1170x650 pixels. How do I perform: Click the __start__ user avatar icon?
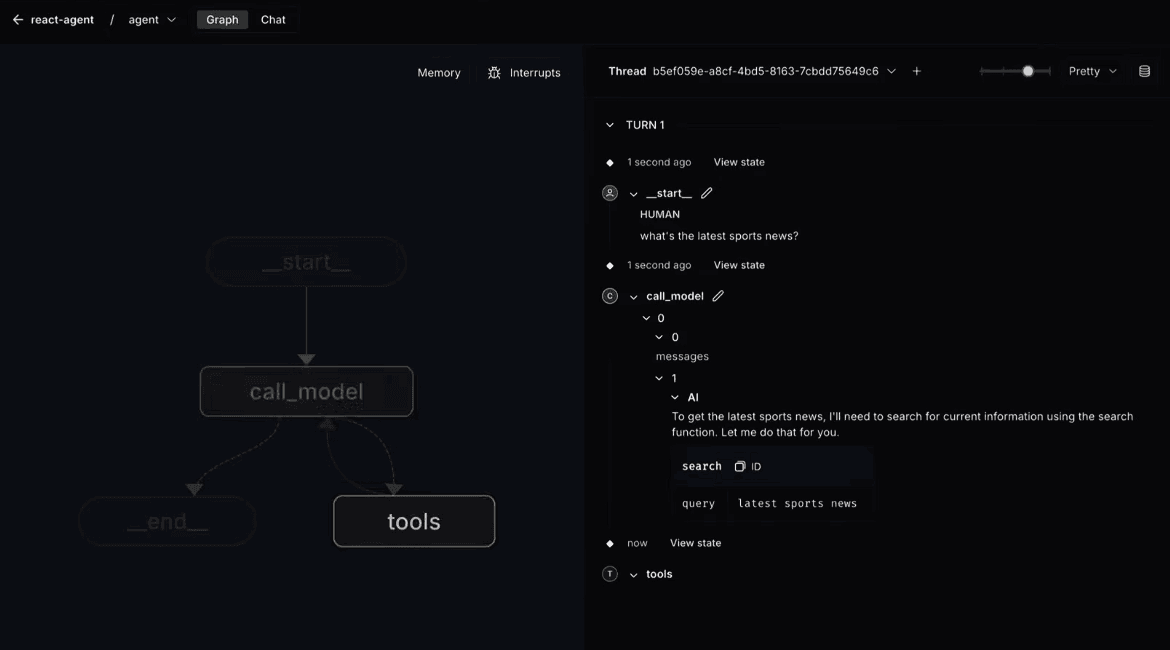[x=610, y=193]
